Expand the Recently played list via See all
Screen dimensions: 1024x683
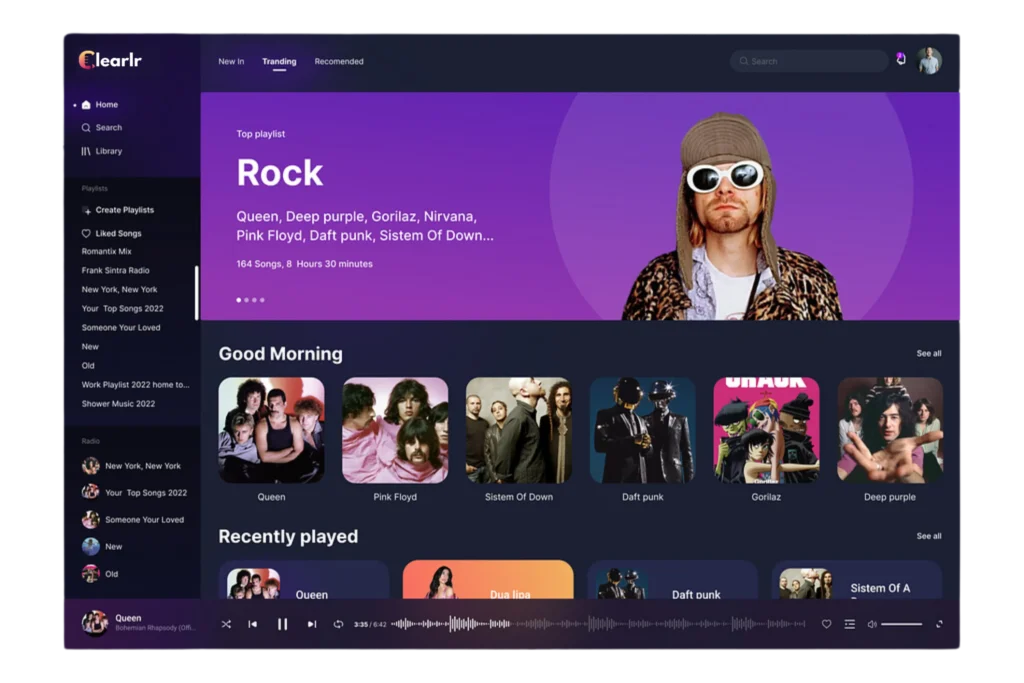click(x=928, y=536)
